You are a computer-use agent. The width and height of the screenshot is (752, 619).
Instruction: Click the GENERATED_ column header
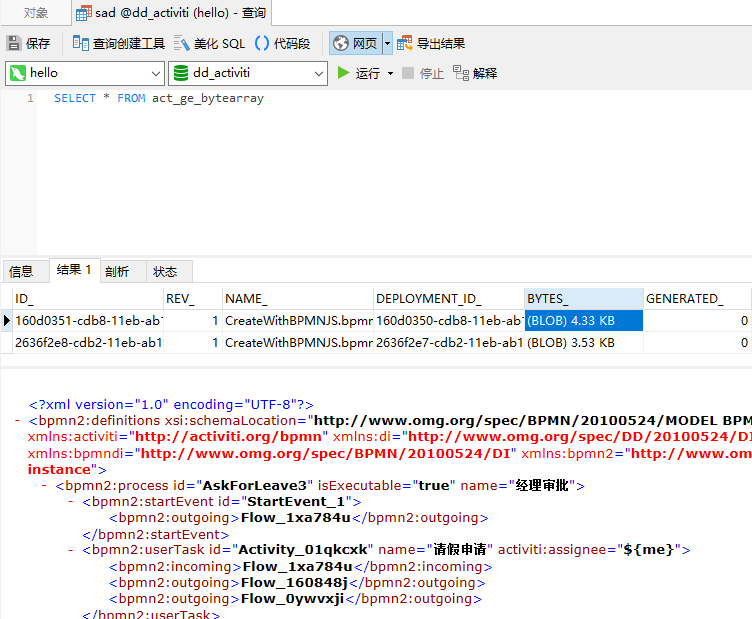tap(697, 299)
